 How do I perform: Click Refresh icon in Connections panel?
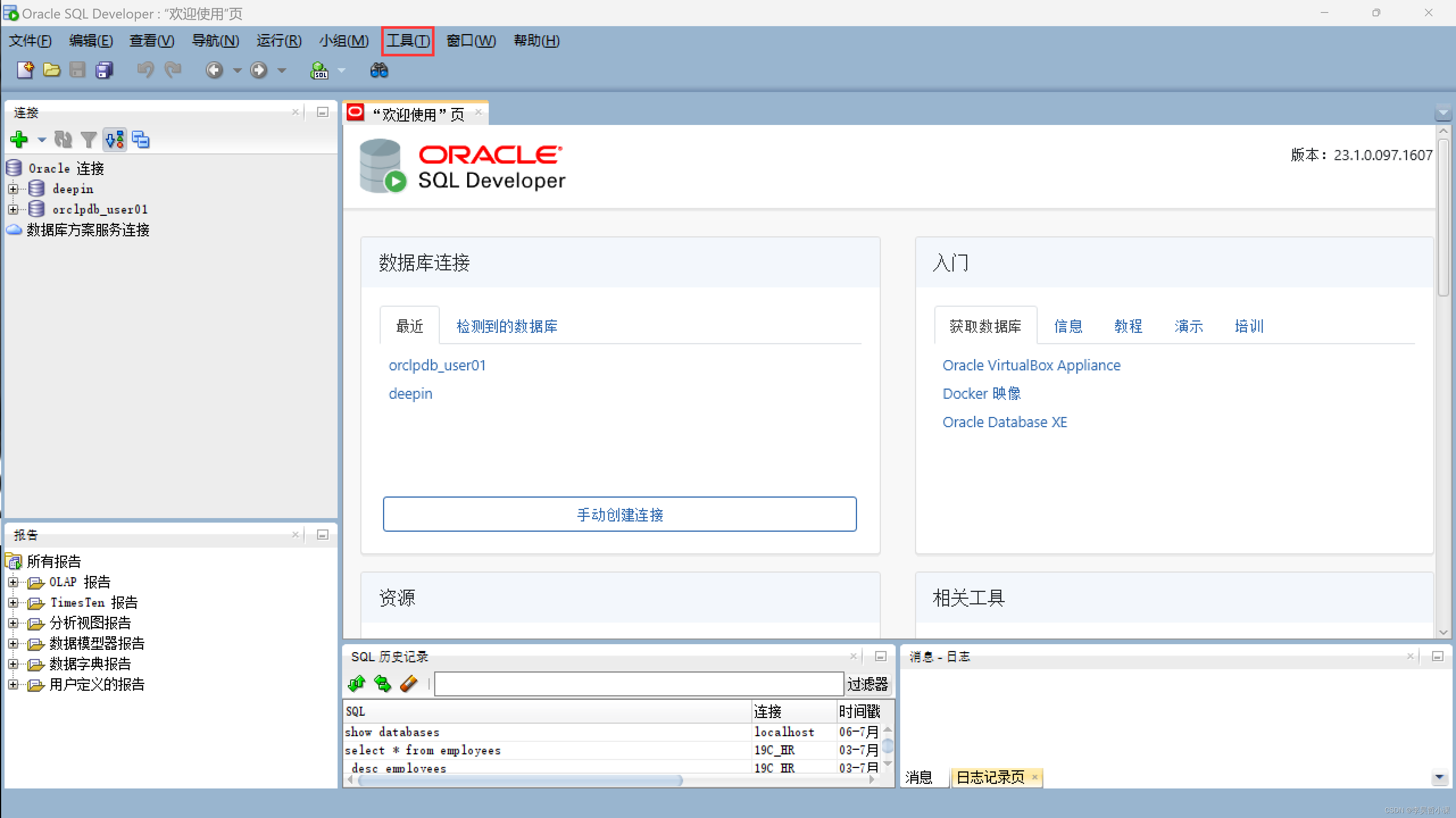63,139
